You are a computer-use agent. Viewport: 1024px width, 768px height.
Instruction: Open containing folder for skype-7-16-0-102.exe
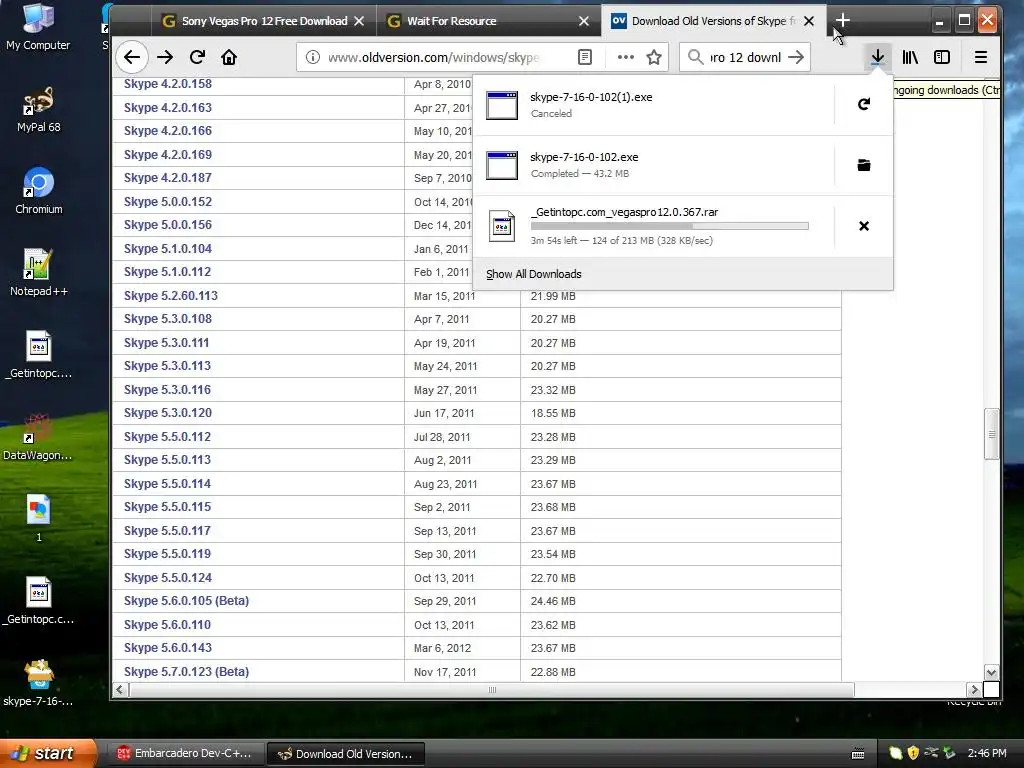(863, 165)
